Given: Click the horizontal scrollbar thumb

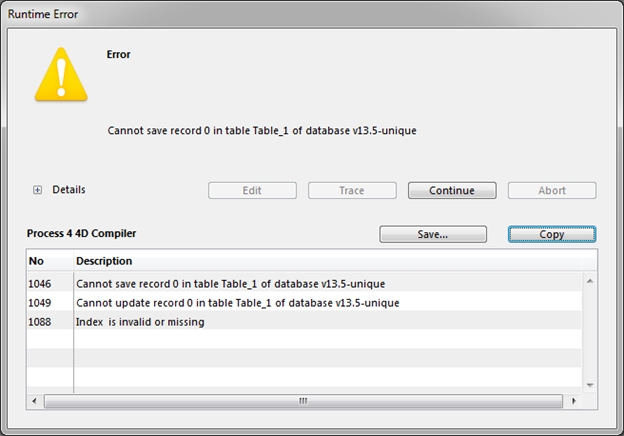Looking at the screenshot, I should (304, 401).
